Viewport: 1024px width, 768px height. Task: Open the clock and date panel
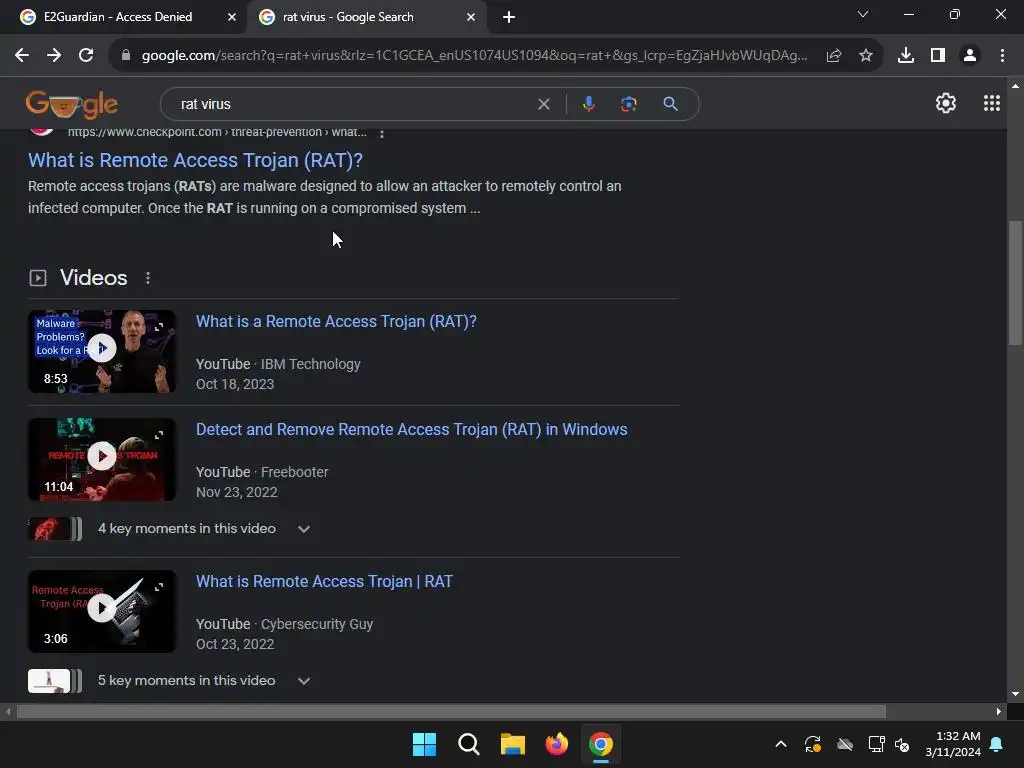953,744
